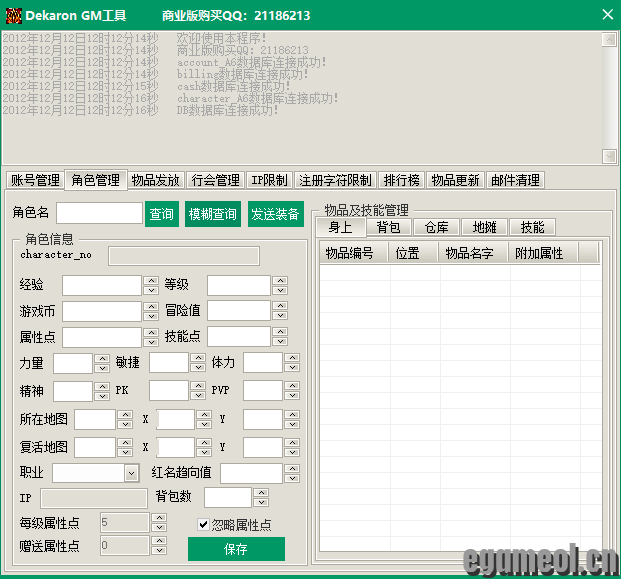The image size is (621, 579).
Task: Open the 职业 dropdown list
Action: (x=131, y=473)
